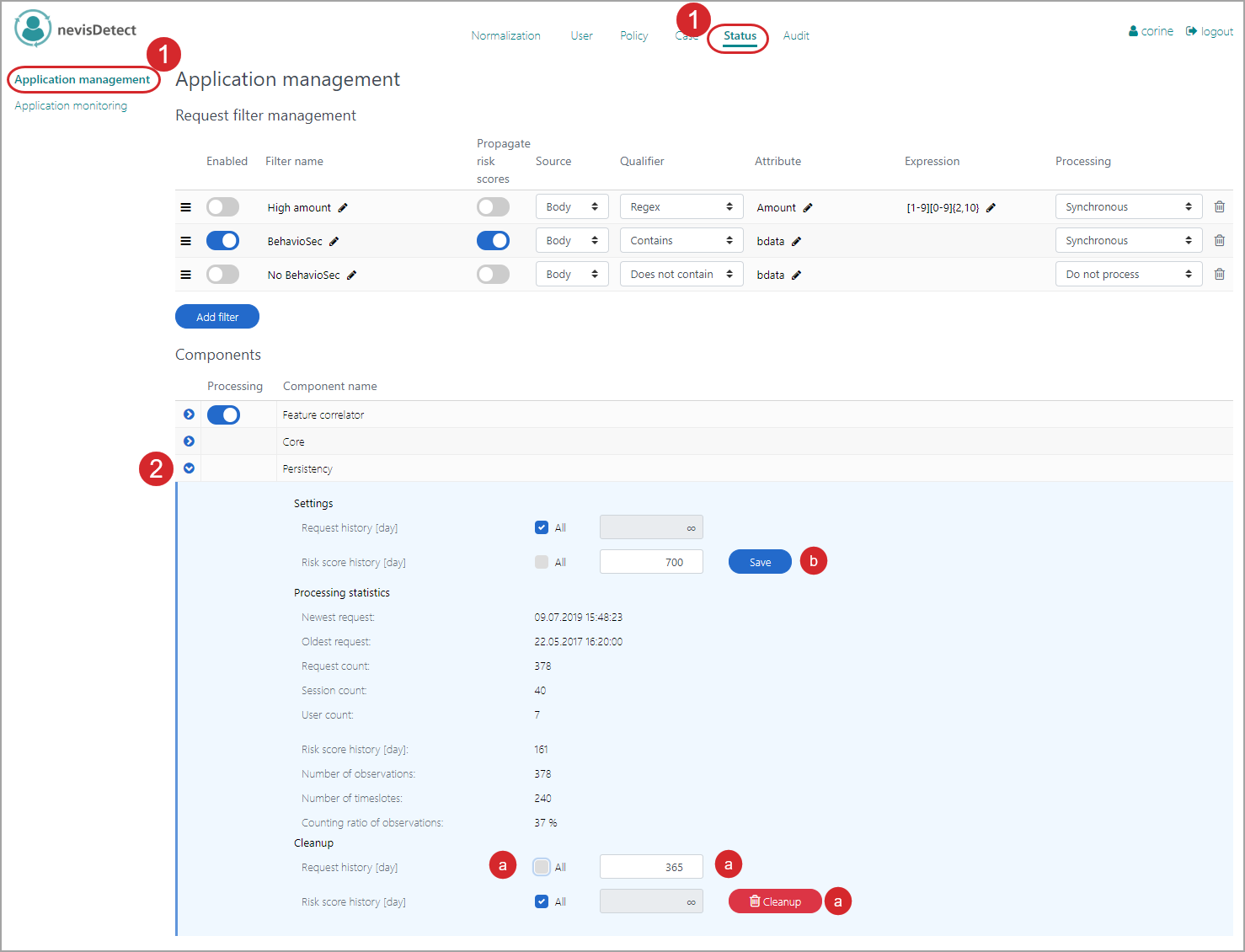This screenshot has width=1245, height=952.
Task: Edit the BehavioSec filter name with pencil icon
Action: pos(334,242)
